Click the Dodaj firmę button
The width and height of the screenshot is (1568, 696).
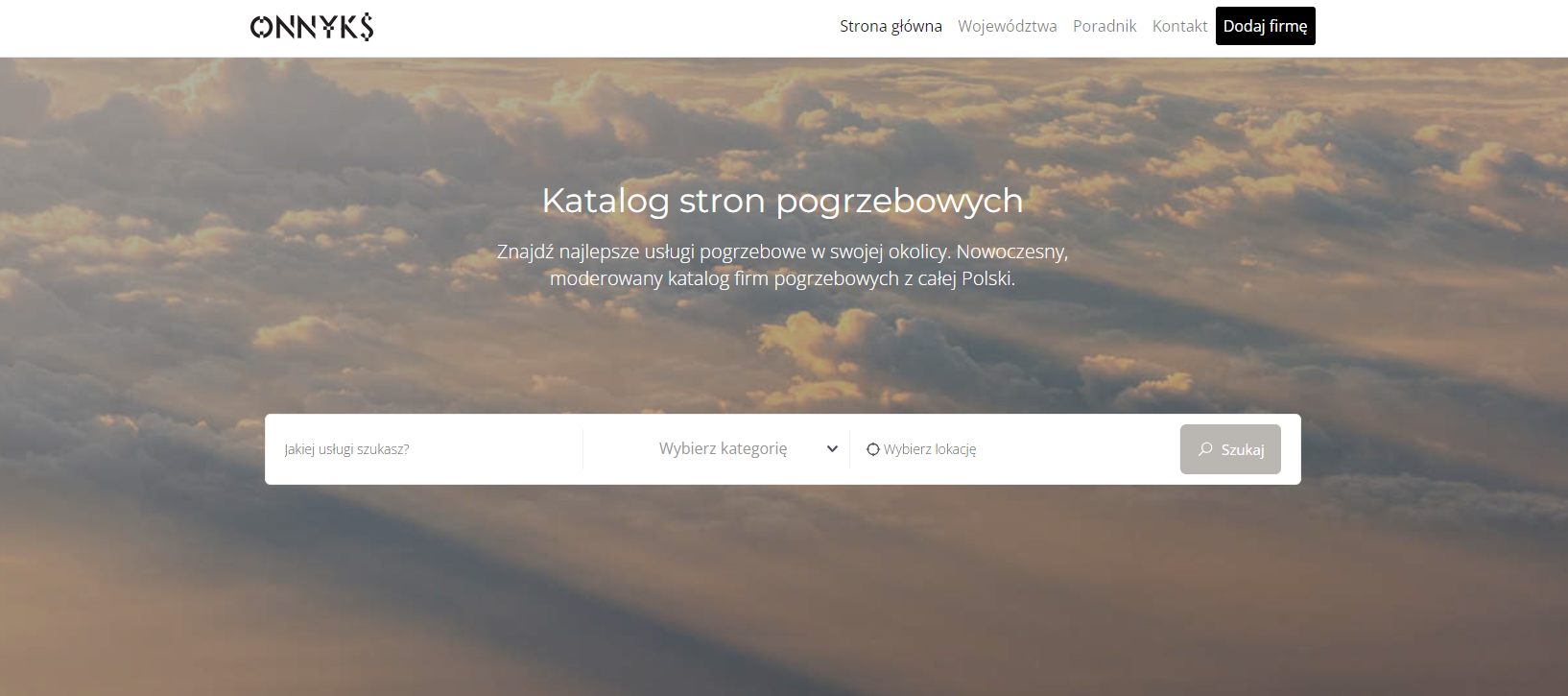pyautogui.click(x=1266, y=26)
